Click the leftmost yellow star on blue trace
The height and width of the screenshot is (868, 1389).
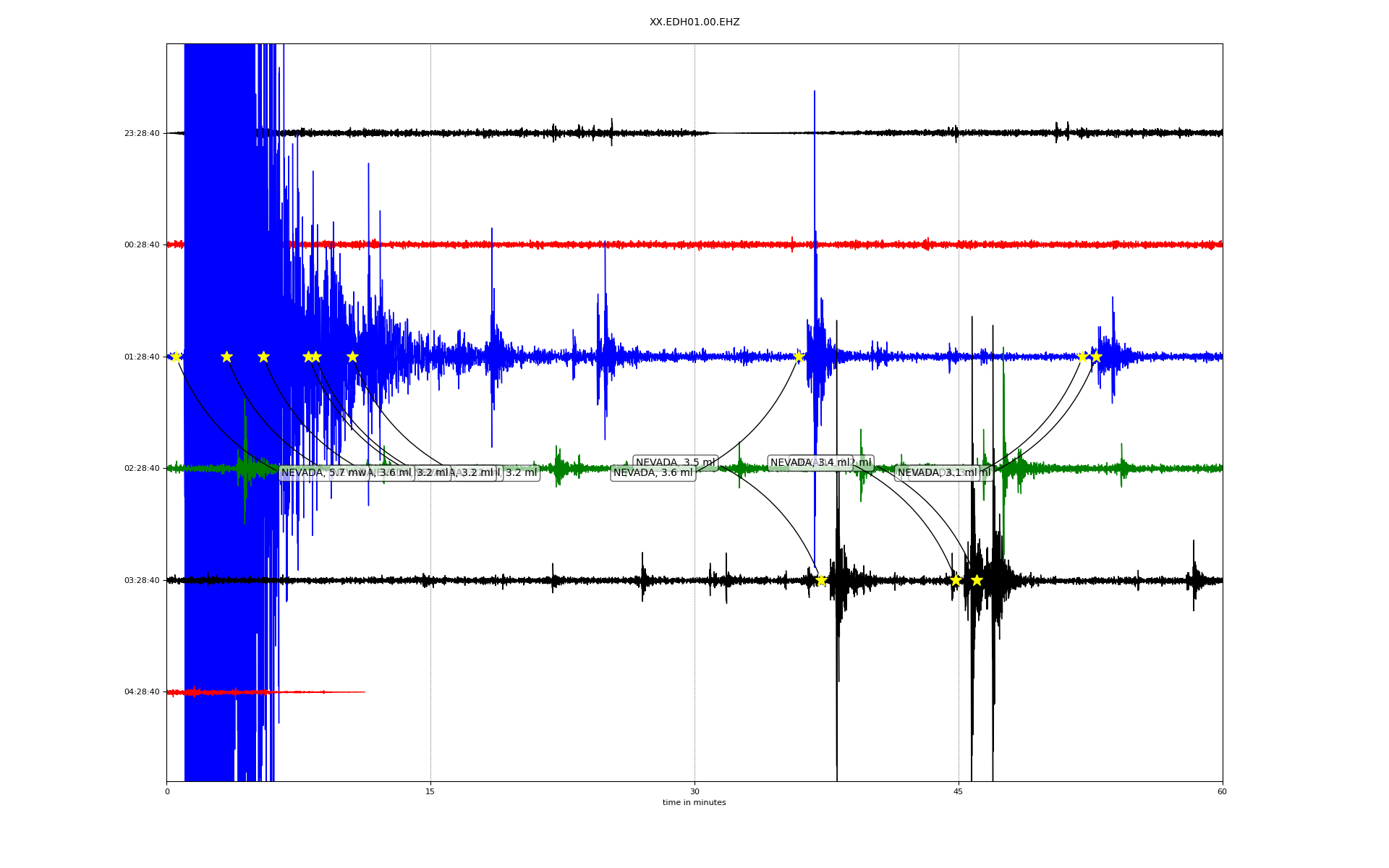[176, 357]
